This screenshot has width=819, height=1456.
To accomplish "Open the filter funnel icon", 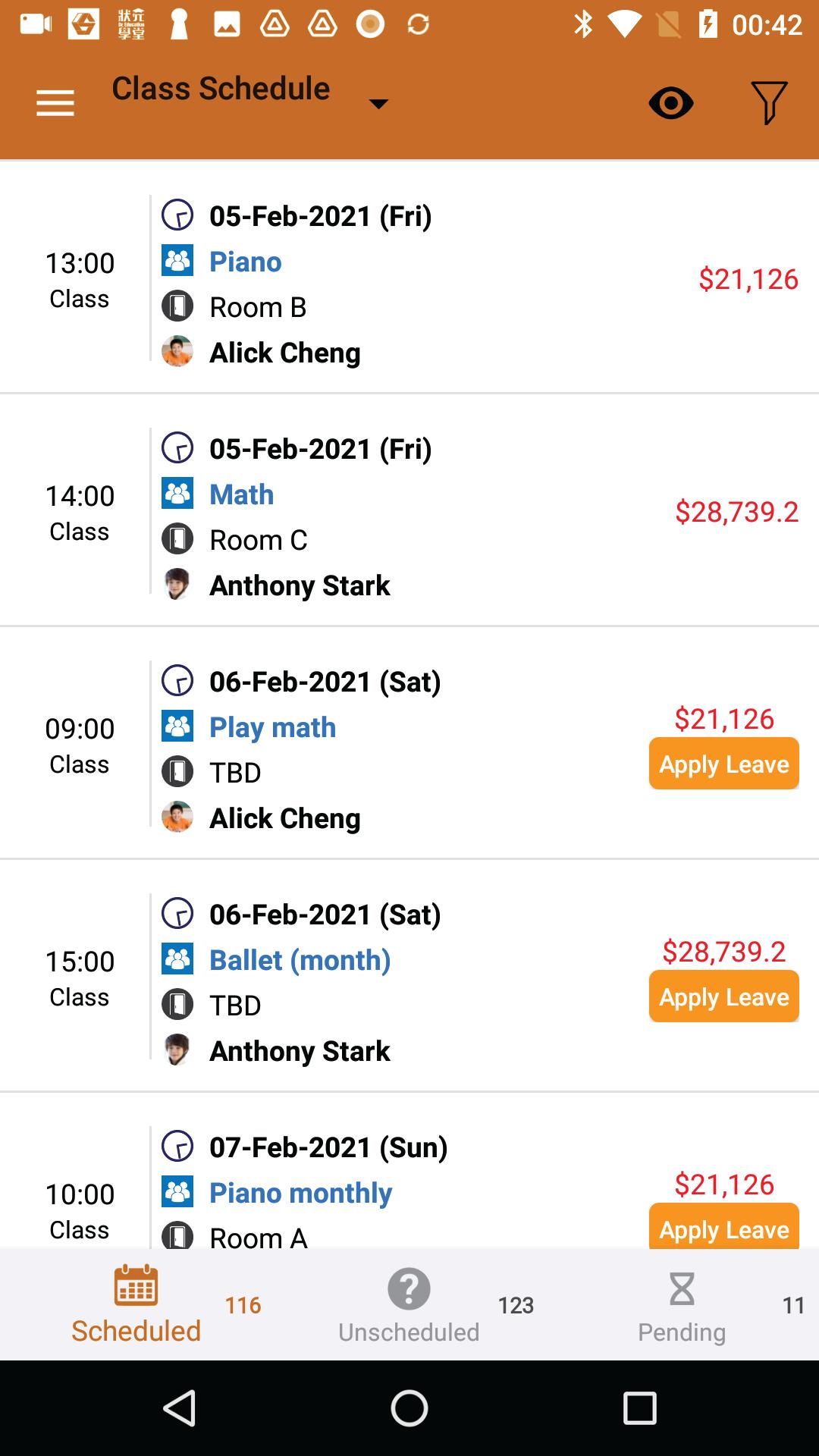I will [769, 102].
